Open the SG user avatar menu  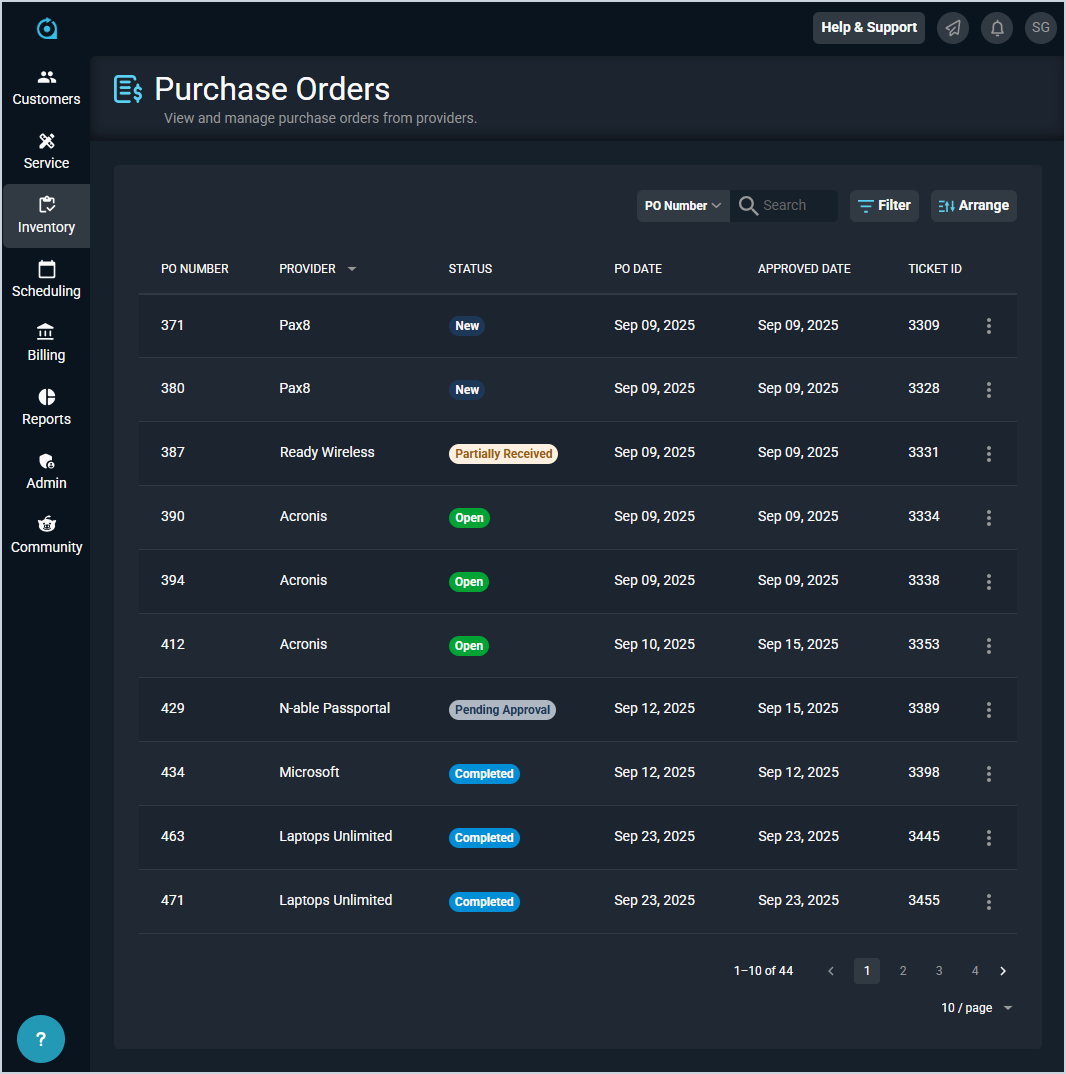tap(1041, 28)
